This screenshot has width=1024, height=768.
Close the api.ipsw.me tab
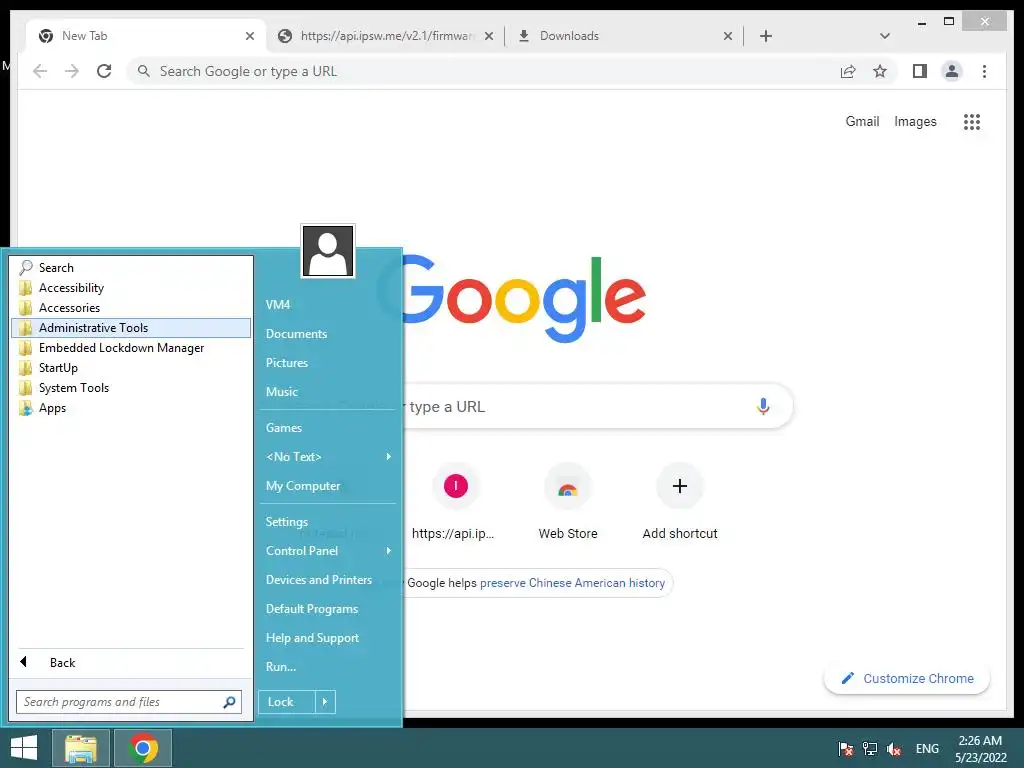tap(488, 36)
